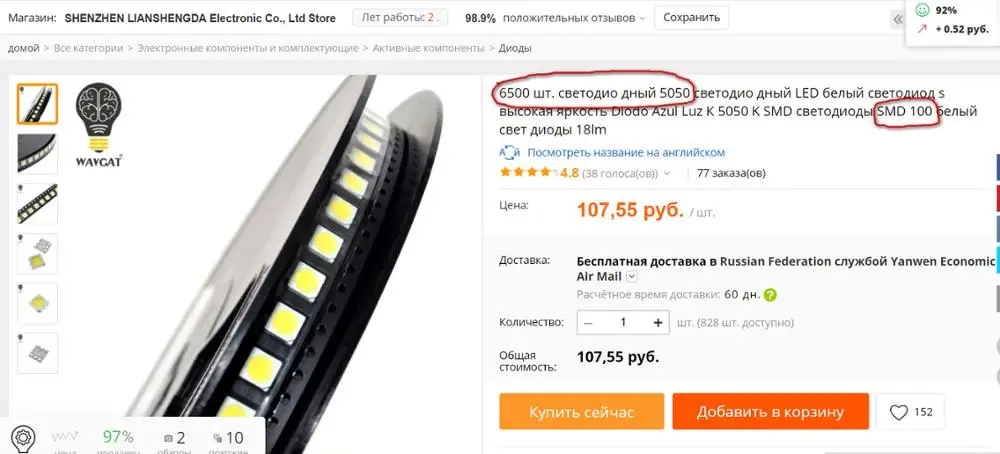Click the Купить сейчас button

pyautogui.click(x=582, y=411)
